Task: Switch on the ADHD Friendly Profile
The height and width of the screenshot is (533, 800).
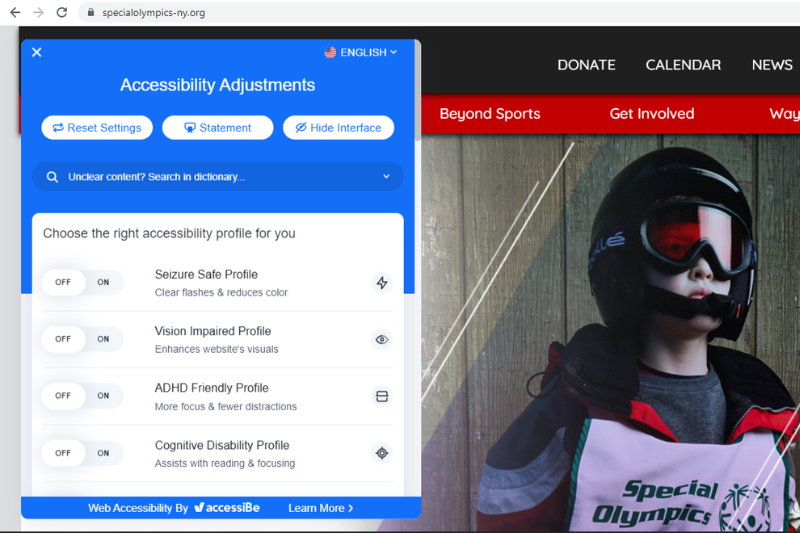Action: pyautogui.click(x=103, y=396)
